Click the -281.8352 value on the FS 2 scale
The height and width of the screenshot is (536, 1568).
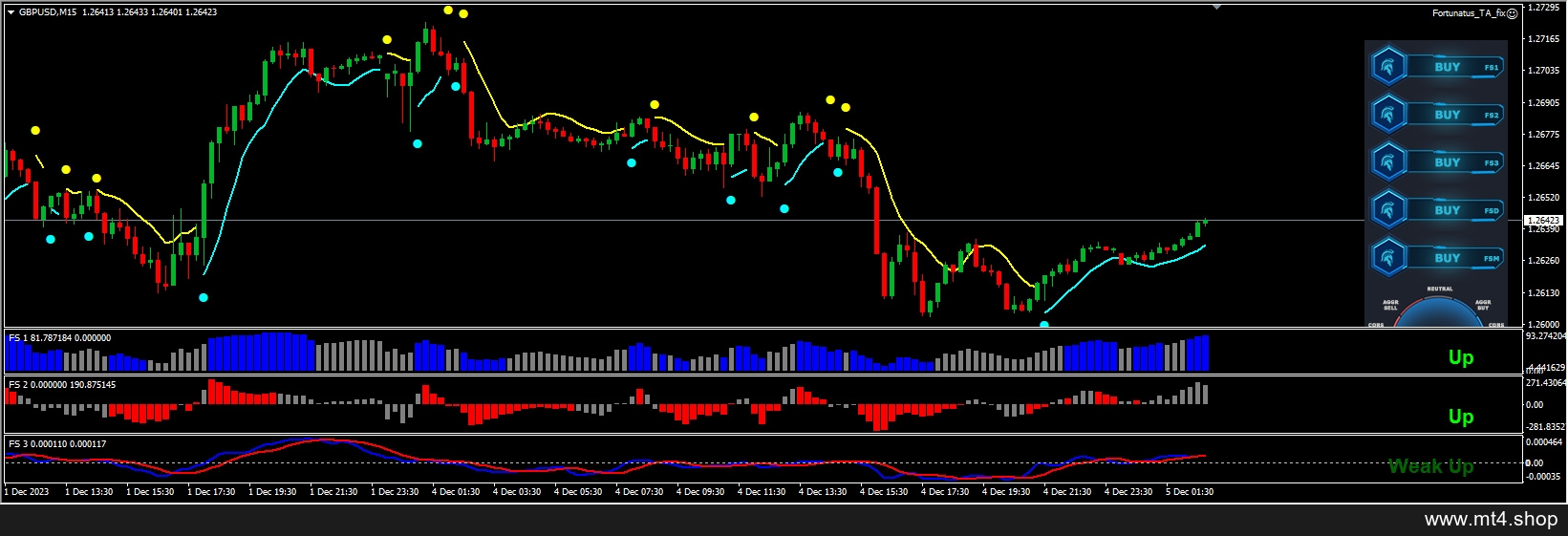coord(1546,427)
